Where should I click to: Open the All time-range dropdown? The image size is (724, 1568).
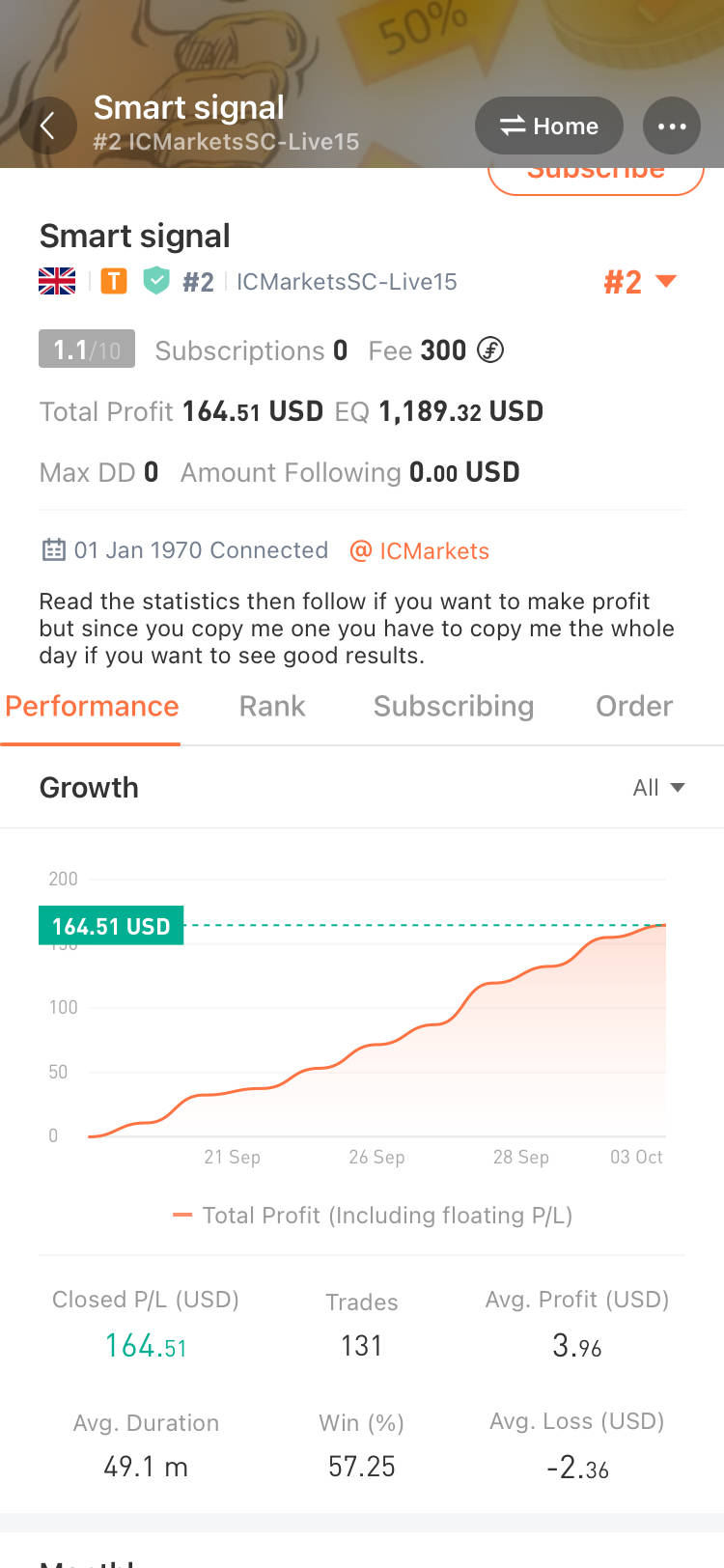click(x=658, y=788)
